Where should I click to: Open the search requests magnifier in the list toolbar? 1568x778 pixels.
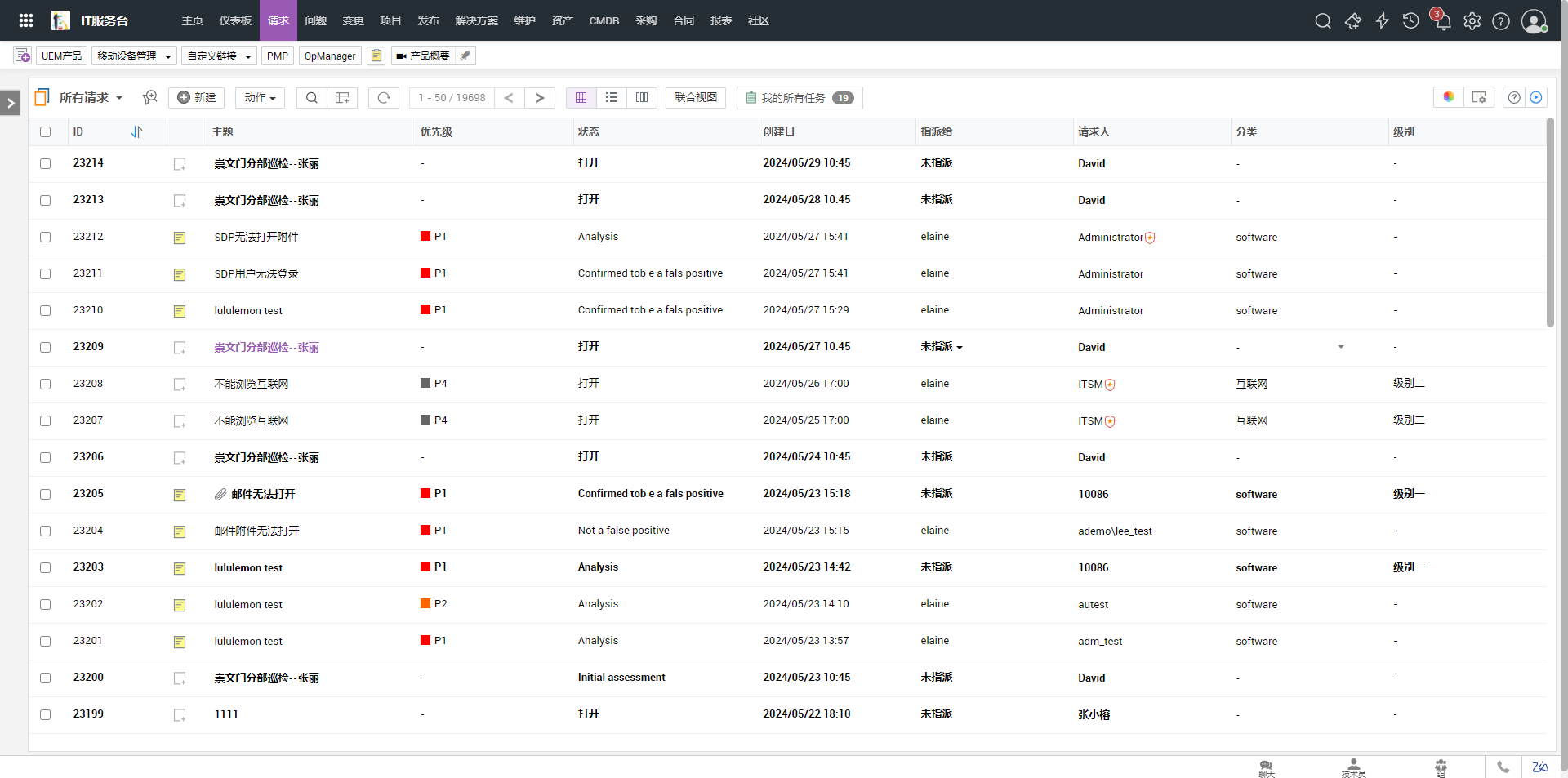tap(311, 98)
